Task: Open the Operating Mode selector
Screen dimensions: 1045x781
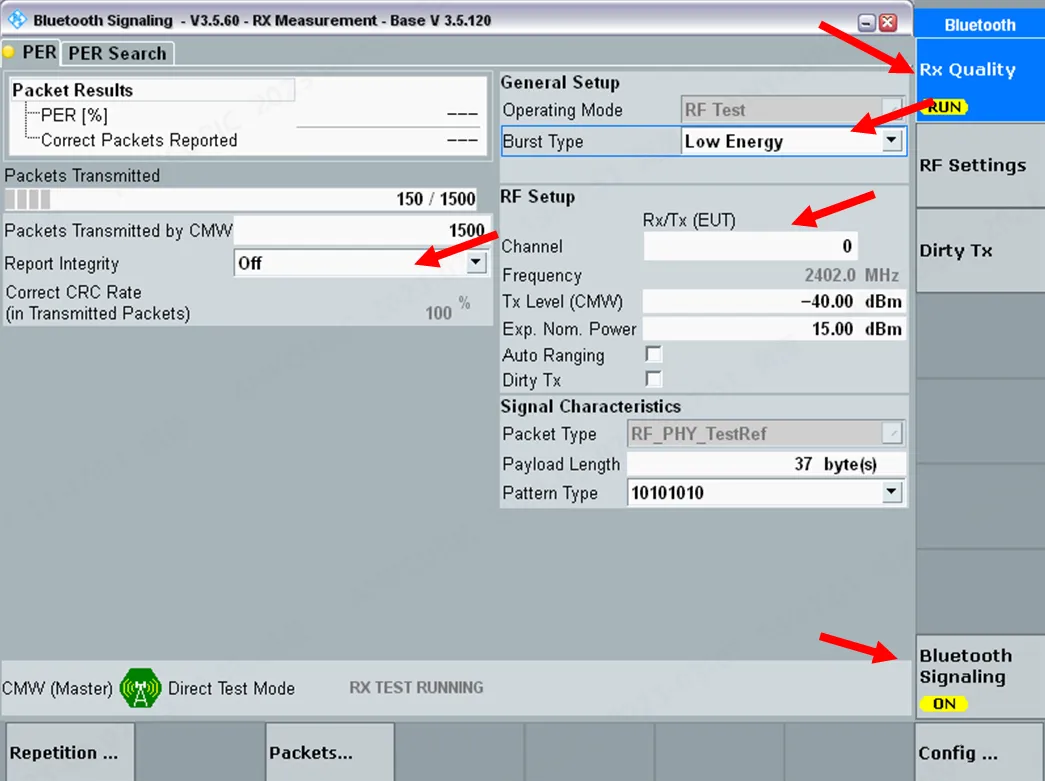Action: 789,110
